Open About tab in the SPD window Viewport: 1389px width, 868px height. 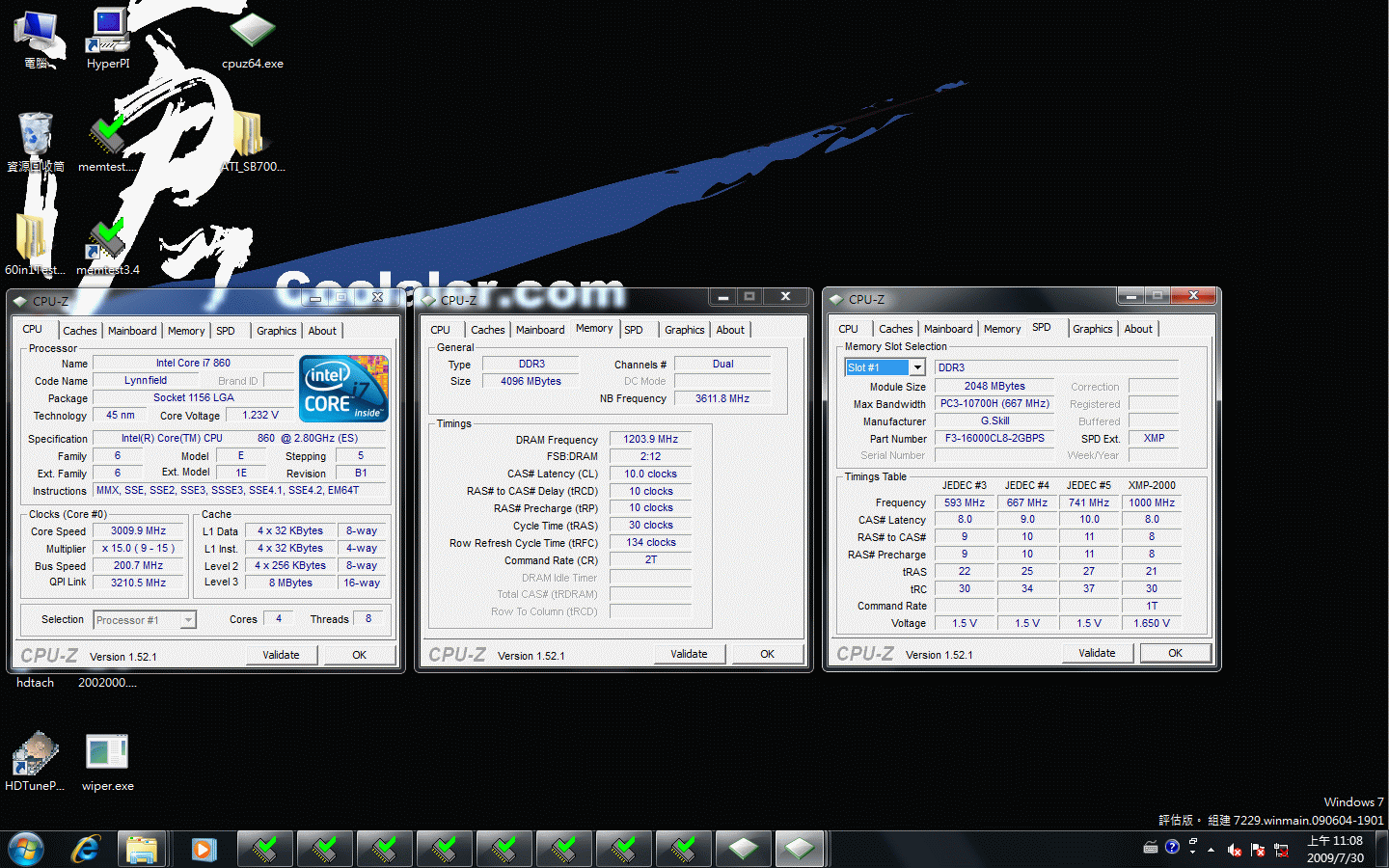click(x=1138, y=329)
